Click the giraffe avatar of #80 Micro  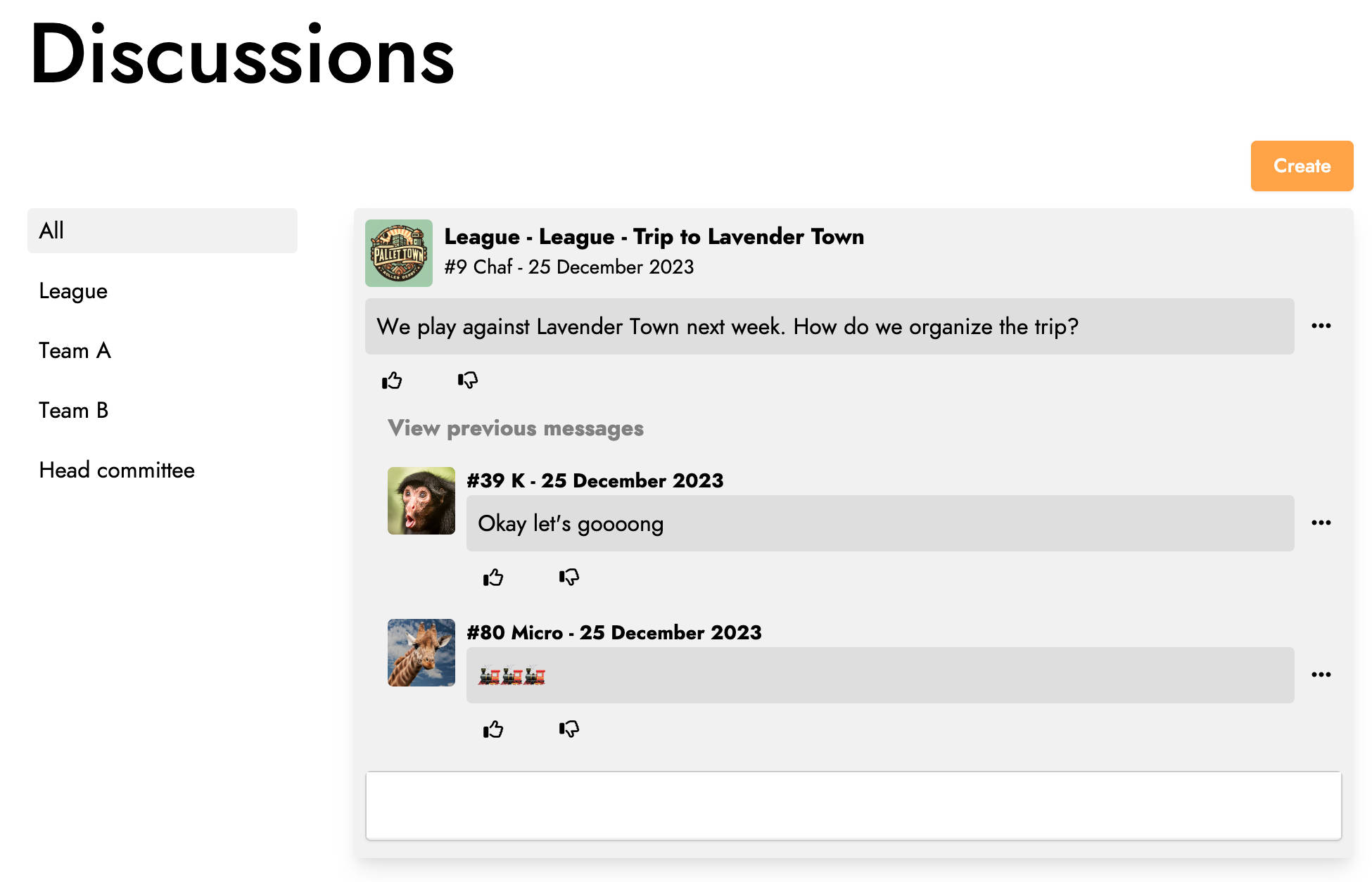click(421, 653)
